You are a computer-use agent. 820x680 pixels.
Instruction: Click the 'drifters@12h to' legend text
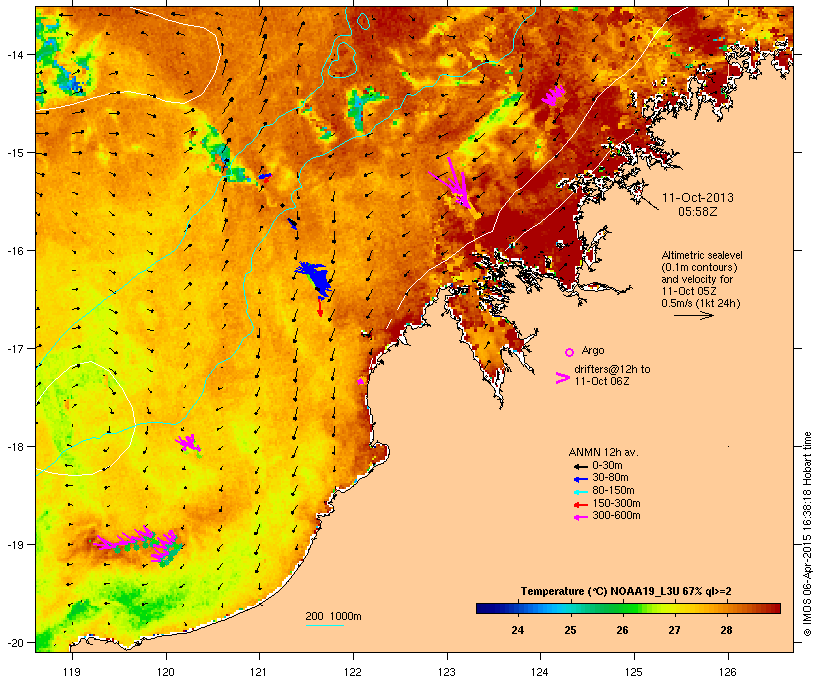pos(612,369)
